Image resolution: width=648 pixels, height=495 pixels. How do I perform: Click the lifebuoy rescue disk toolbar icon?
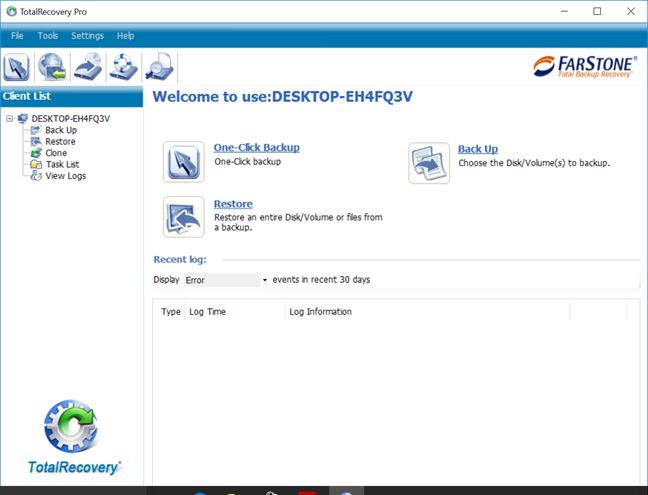pyautogui.click(x=123, y=67)
